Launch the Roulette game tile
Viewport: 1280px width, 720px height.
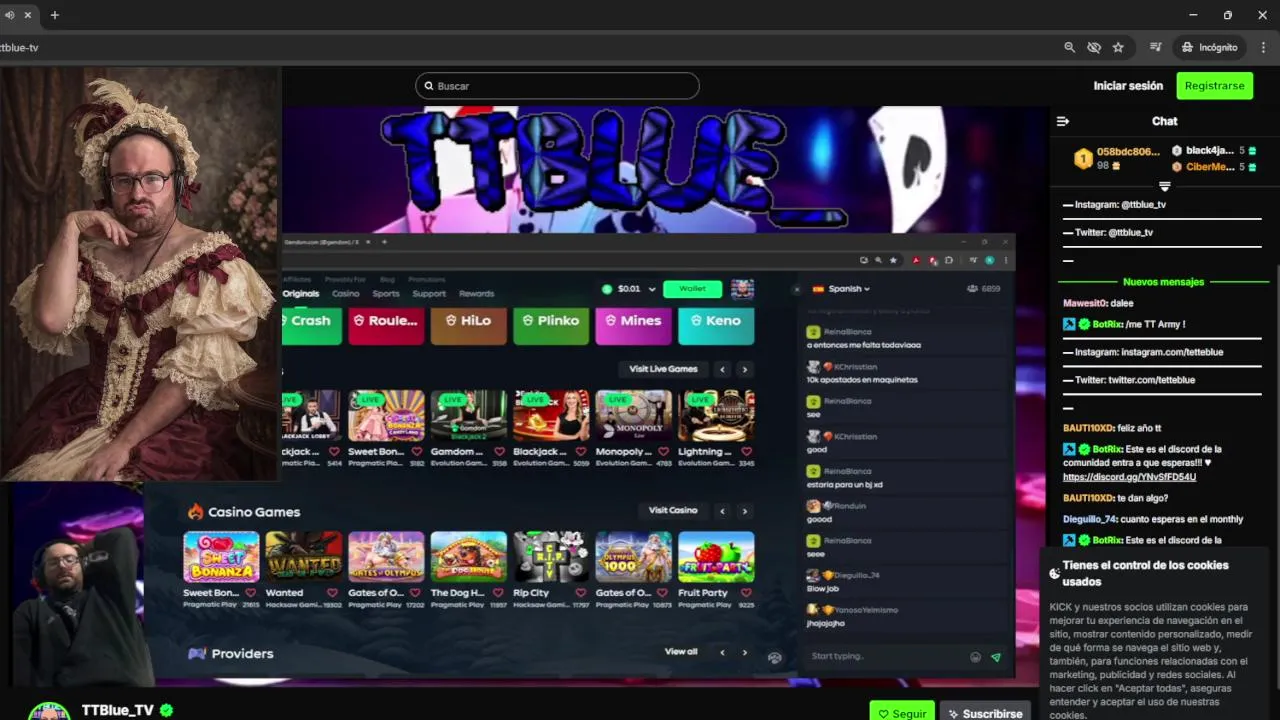coord(386,326)
